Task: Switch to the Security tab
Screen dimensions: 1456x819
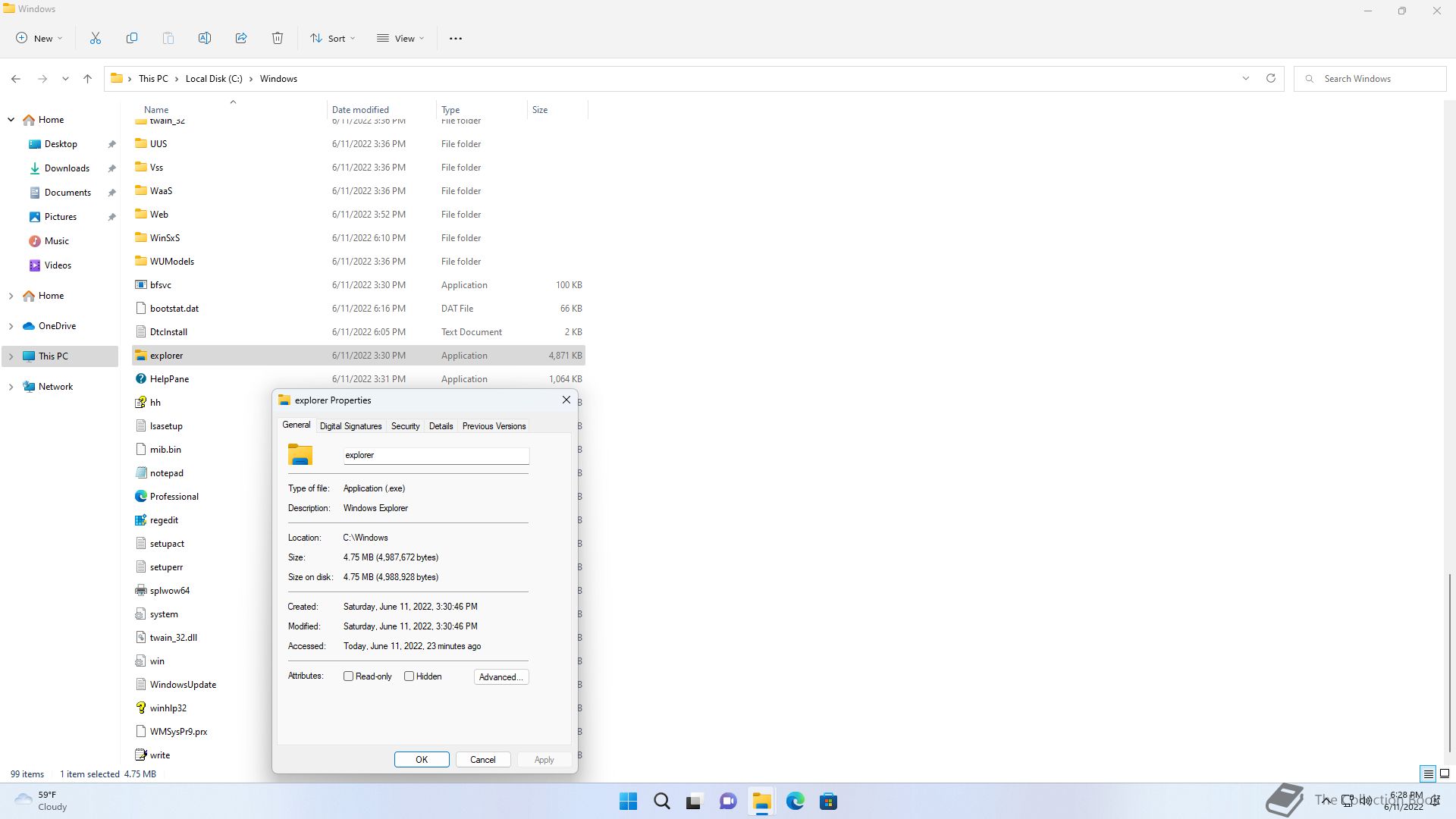Action: coord(405,426)
